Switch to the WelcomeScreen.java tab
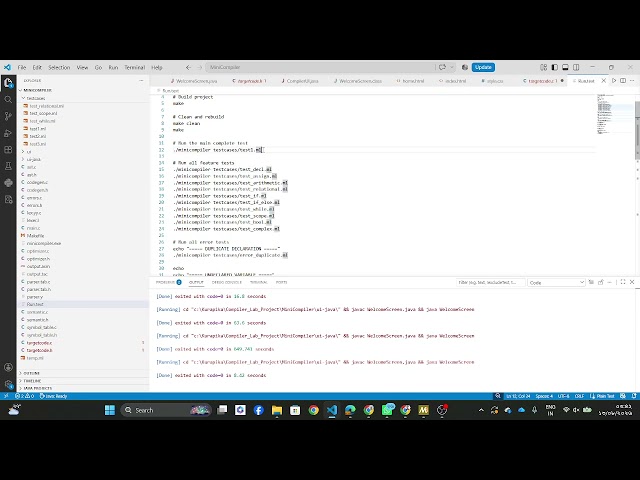Viewport: 640px width, 480px height. point(194,81)
